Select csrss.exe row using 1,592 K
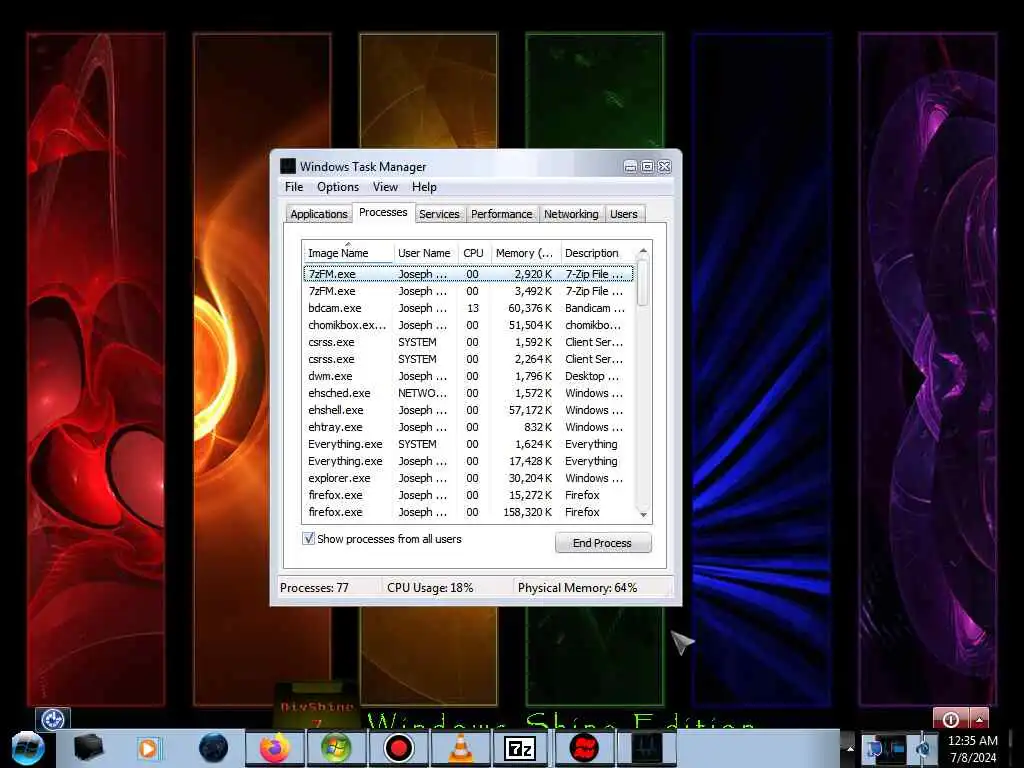This screenshot has width=1024, height=768. (469, 342)
